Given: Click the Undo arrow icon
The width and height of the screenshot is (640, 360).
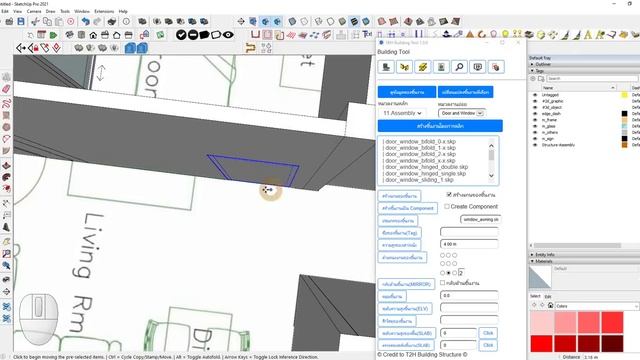Looking at the screenshot, I should pyautogui.click(x=85, y=21).
